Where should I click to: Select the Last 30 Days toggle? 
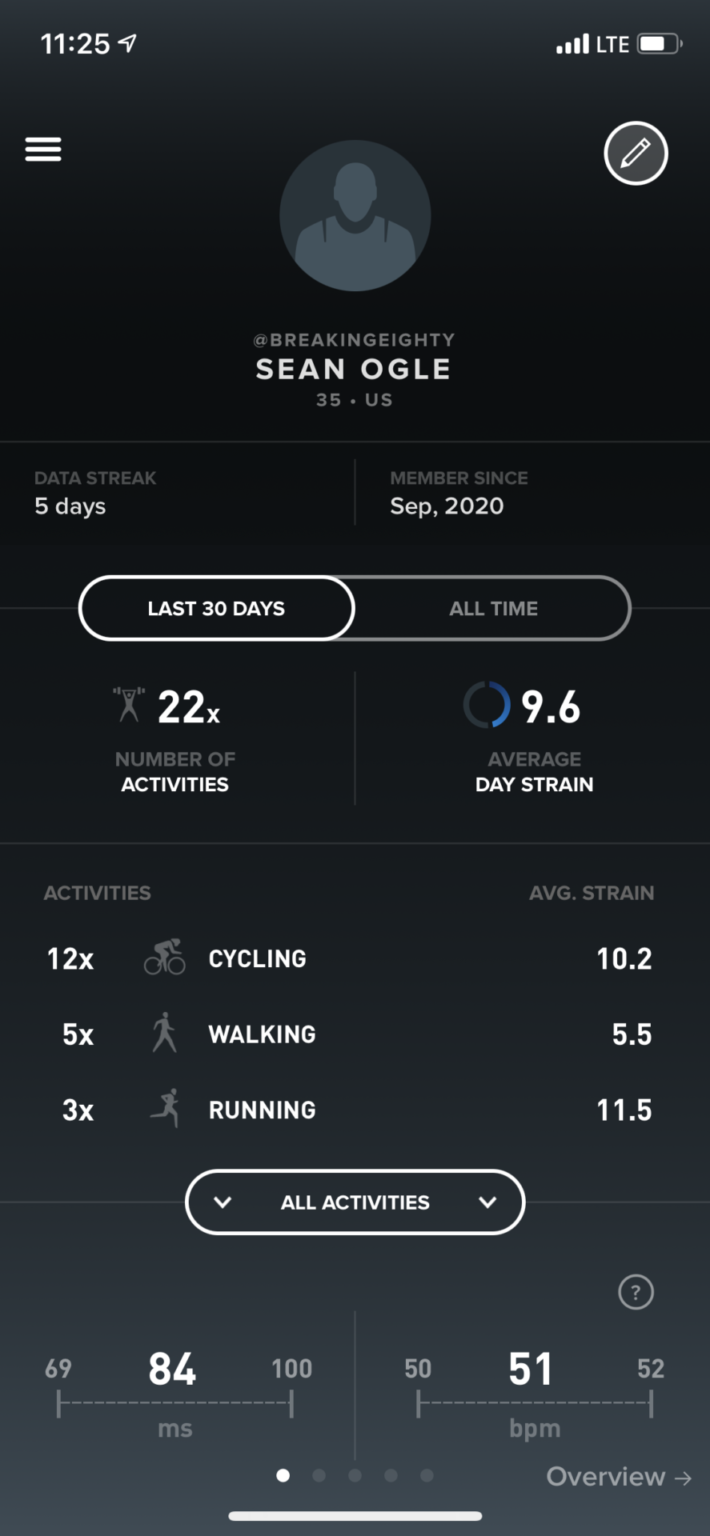point(216,608)
